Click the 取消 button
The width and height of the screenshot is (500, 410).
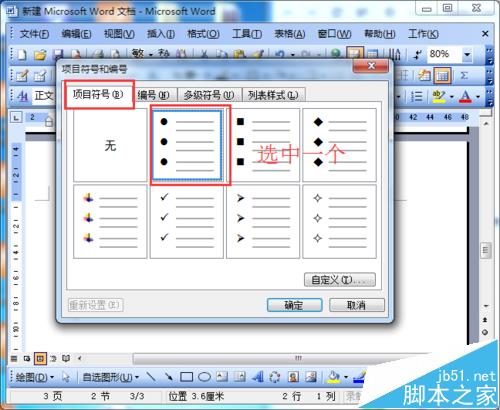pos(357,305)
